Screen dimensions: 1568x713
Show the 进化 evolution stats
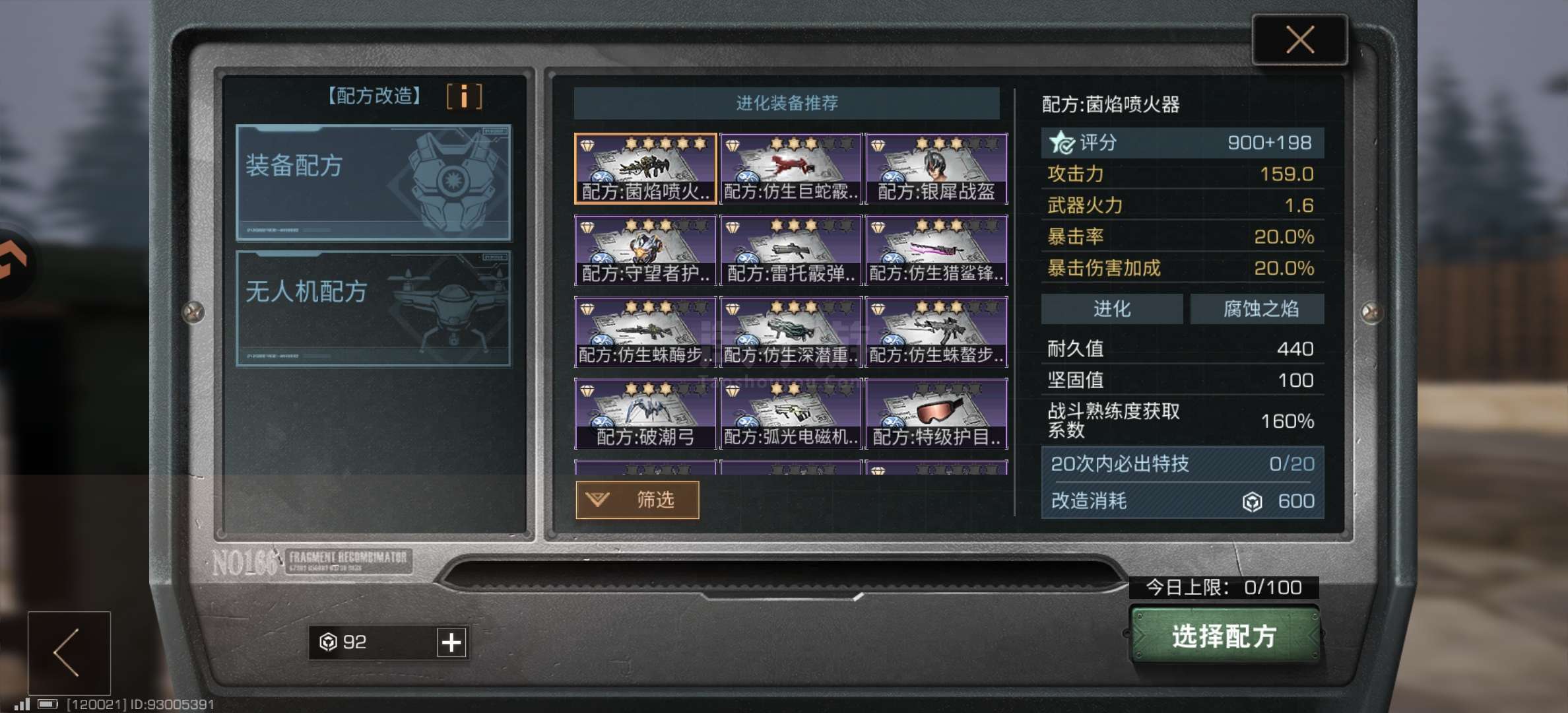pos(1111,309)
